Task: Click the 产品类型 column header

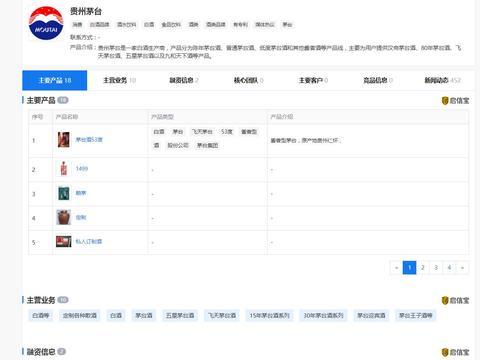Action: coord(162,117)
